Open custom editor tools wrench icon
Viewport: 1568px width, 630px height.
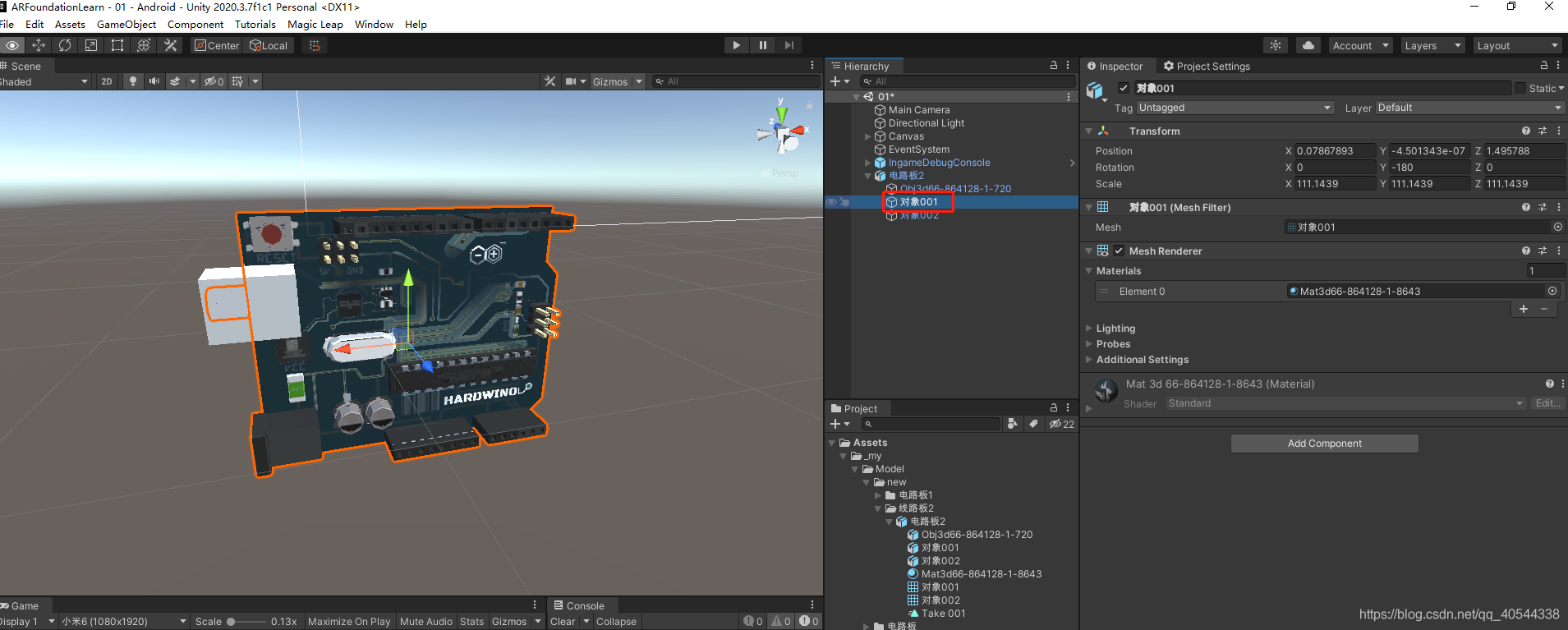tap(170, 45)
